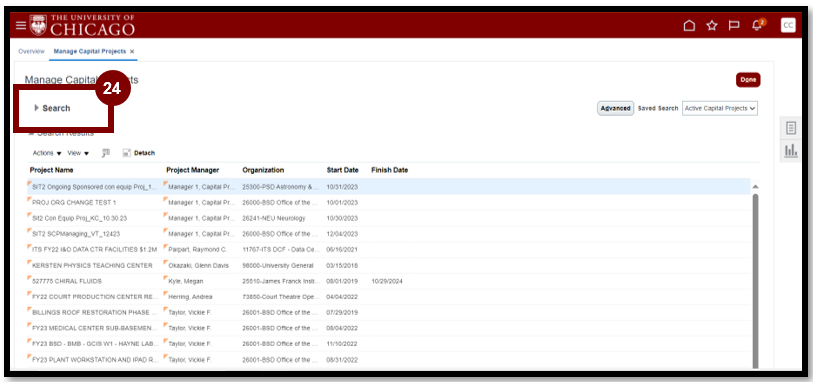813x382 pixels.
Task: Sort by Project Name column header
Action: [51, 170]
